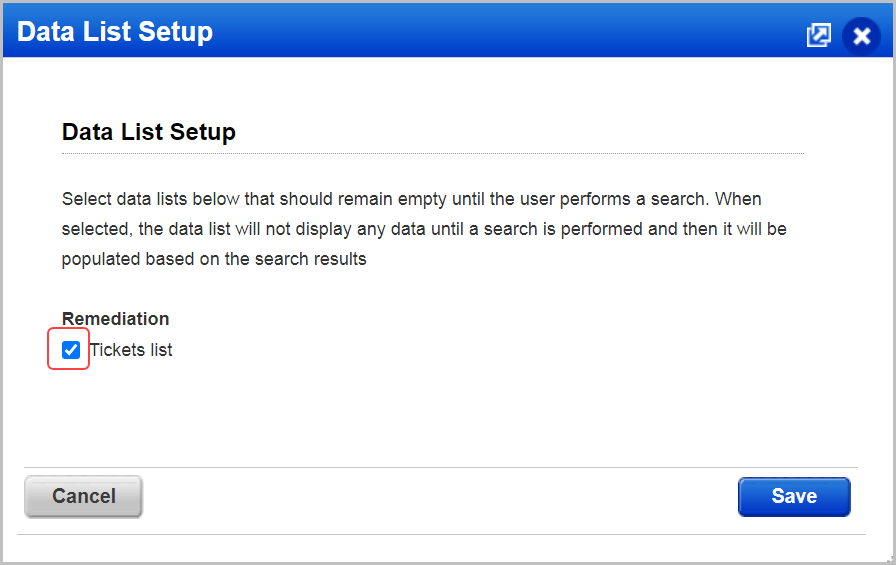The width and height of the screenshot is (896, 565).
Task: Click the Data List Setup title bar text
Action: click(x=115, y=31)
